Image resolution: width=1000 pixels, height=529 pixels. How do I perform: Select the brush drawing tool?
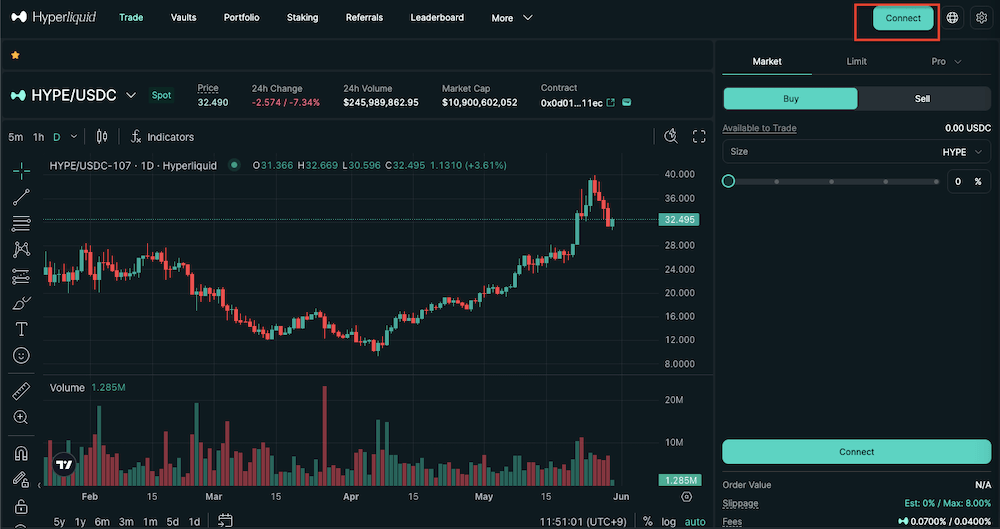coord(21,302)
